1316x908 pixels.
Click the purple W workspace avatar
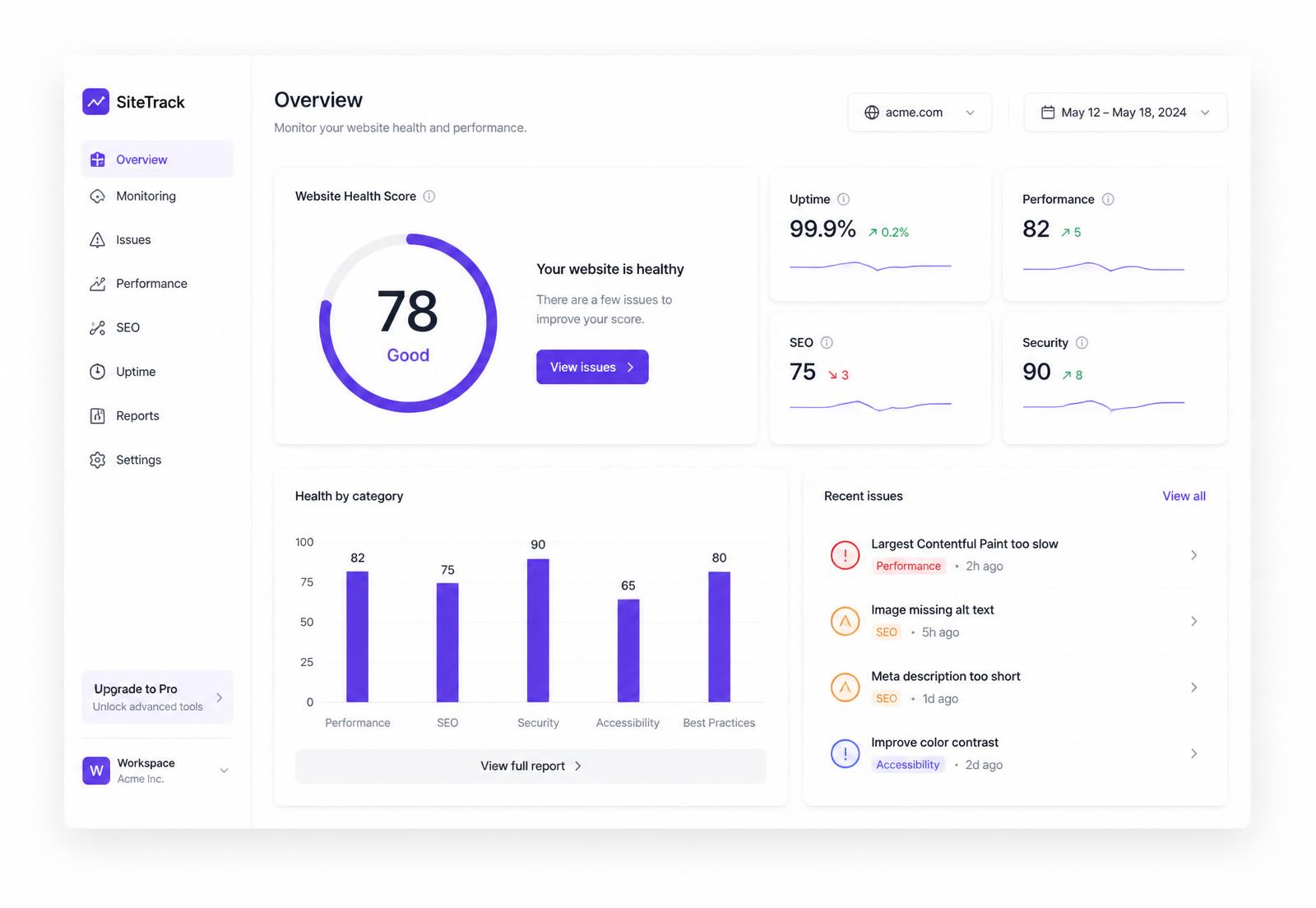(96, 771)
